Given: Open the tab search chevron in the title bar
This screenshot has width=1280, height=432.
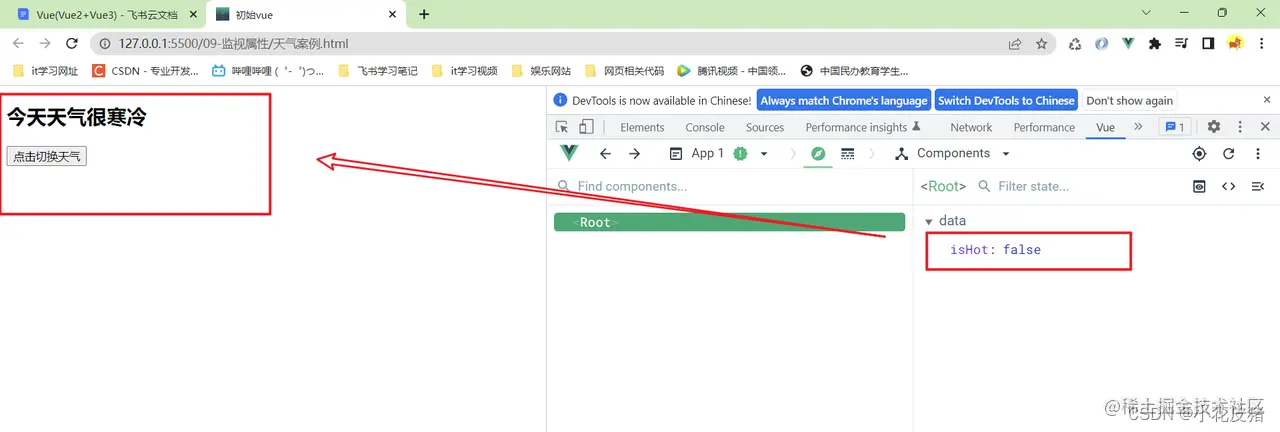Looking at the screenshot, I should click(1146, 13).
